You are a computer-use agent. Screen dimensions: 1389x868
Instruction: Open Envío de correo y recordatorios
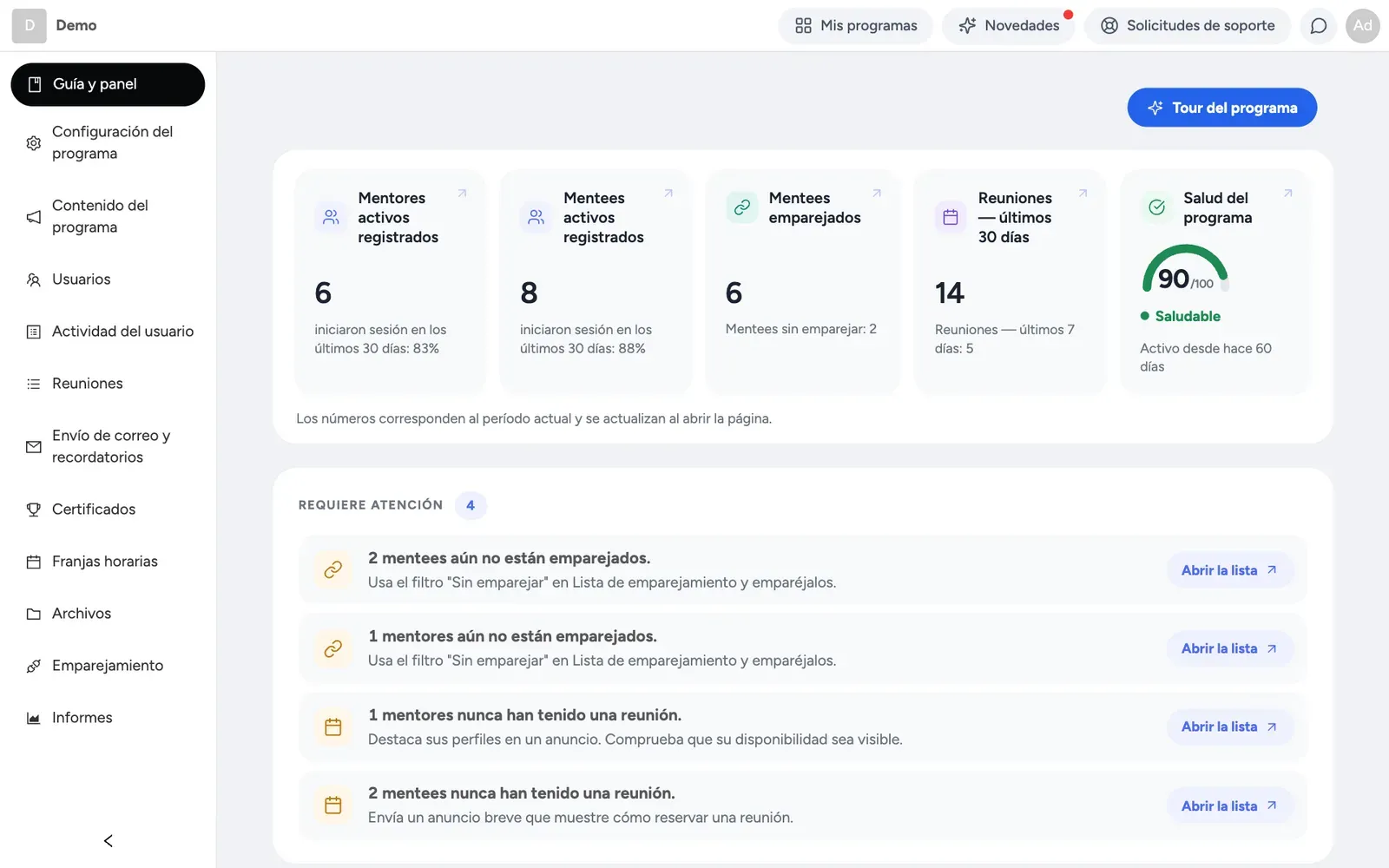(108, 446)
